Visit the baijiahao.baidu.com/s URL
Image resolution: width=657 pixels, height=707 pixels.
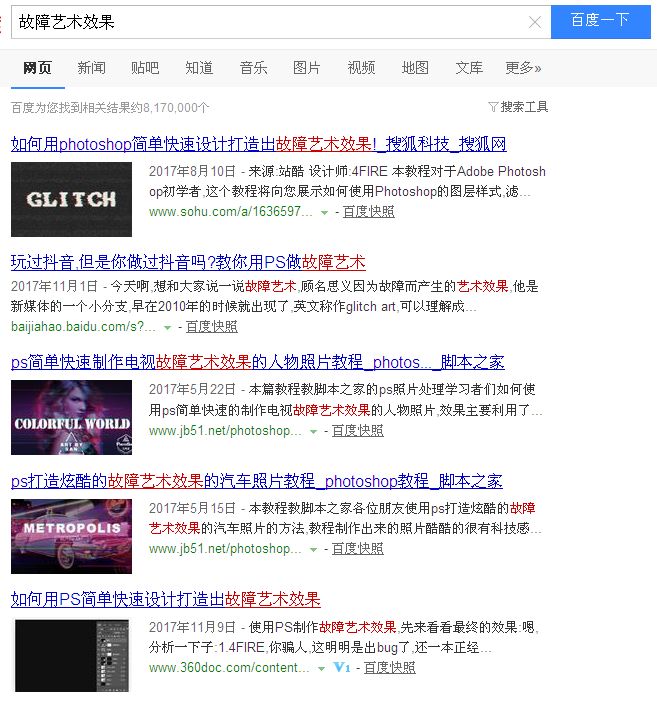coord(83,326)
